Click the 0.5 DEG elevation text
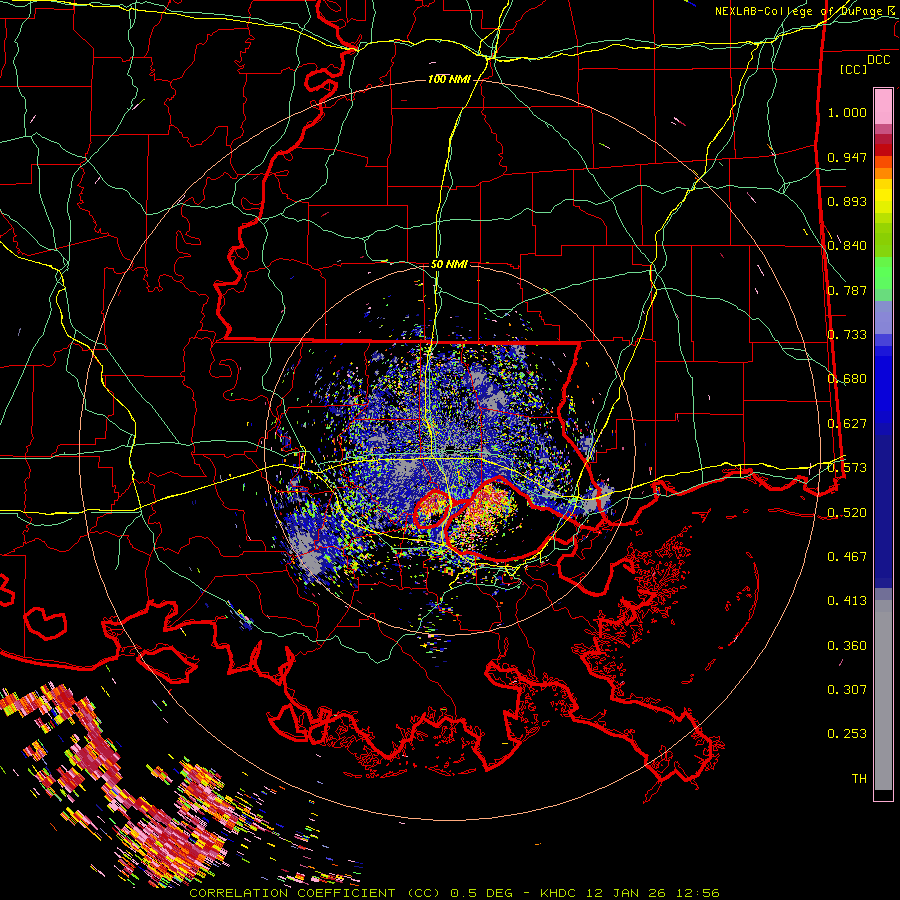900x900 pixels. (x=481, y=893)
